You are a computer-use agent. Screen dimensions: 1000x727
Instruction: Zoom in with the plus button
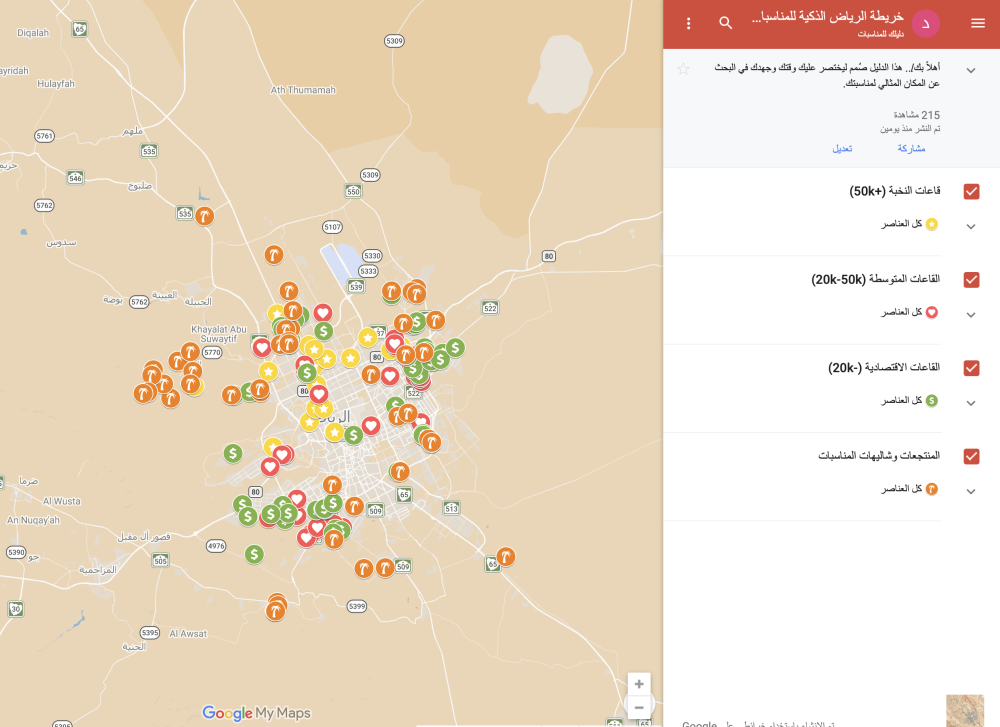pyautogui.click(x=639, y=684)
